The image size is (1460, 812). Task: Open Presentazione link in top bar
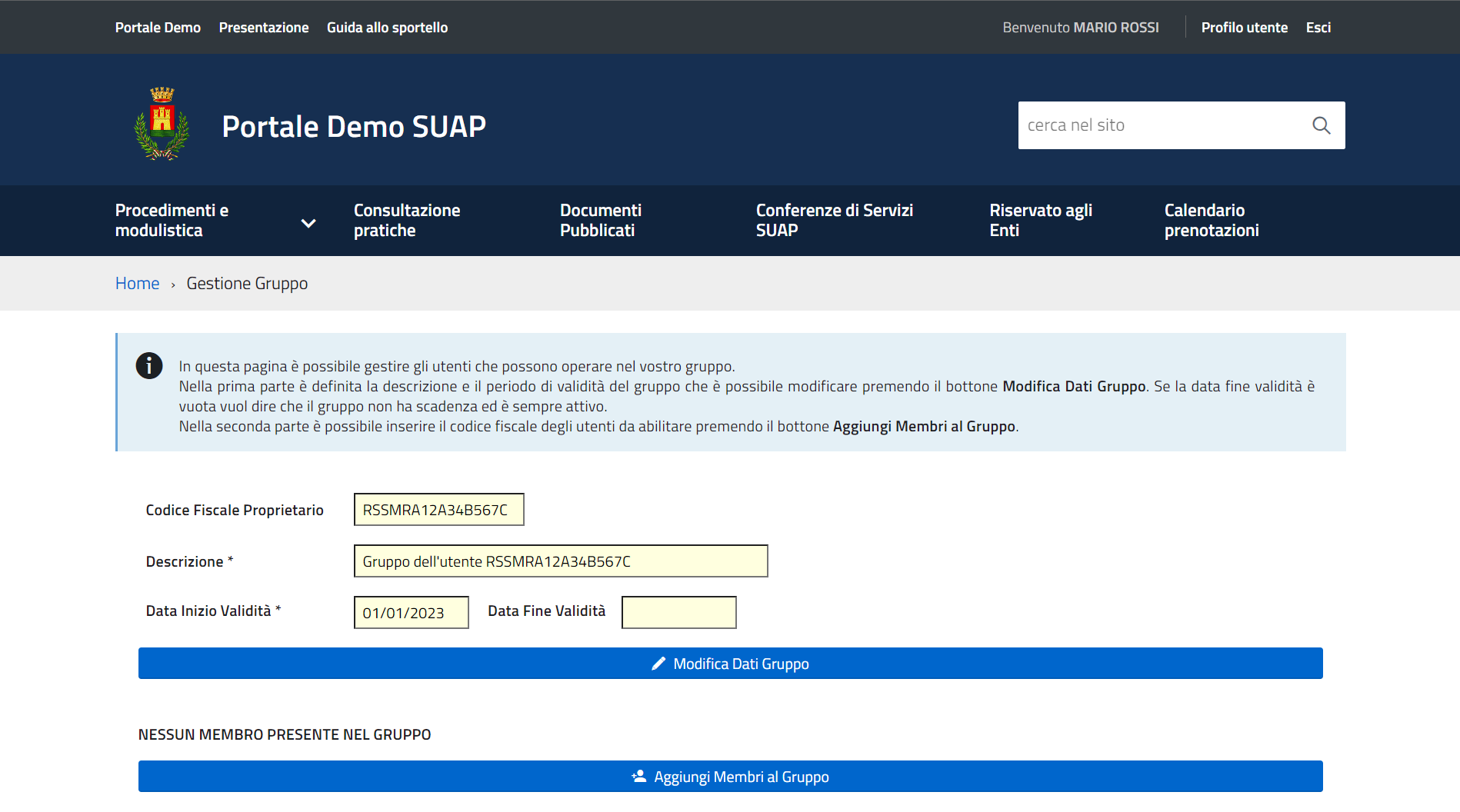click(264, 28)
